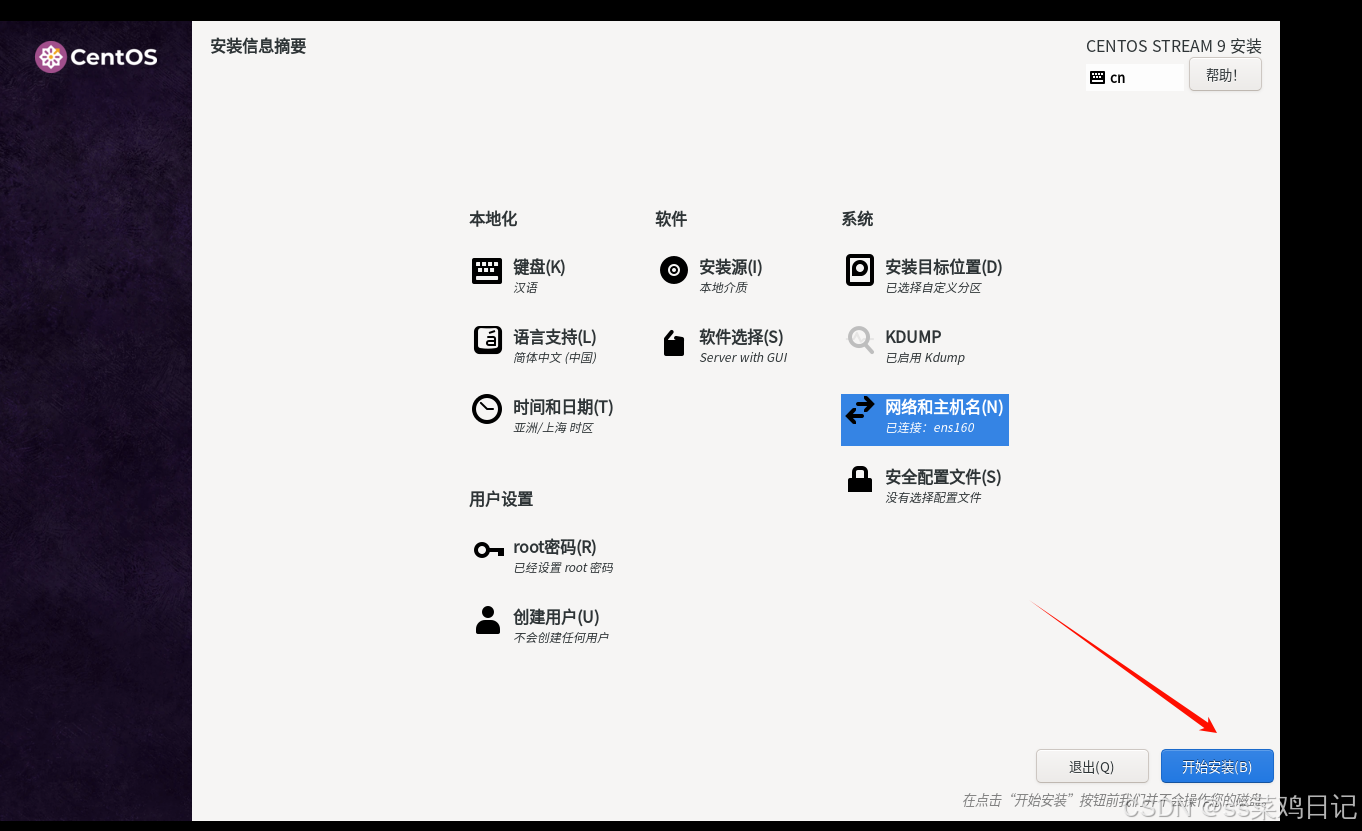Image resolution: width=1362 pixels, height=831 pixels.
Task: Select the 软件选择(S) label
Action: 741,337
